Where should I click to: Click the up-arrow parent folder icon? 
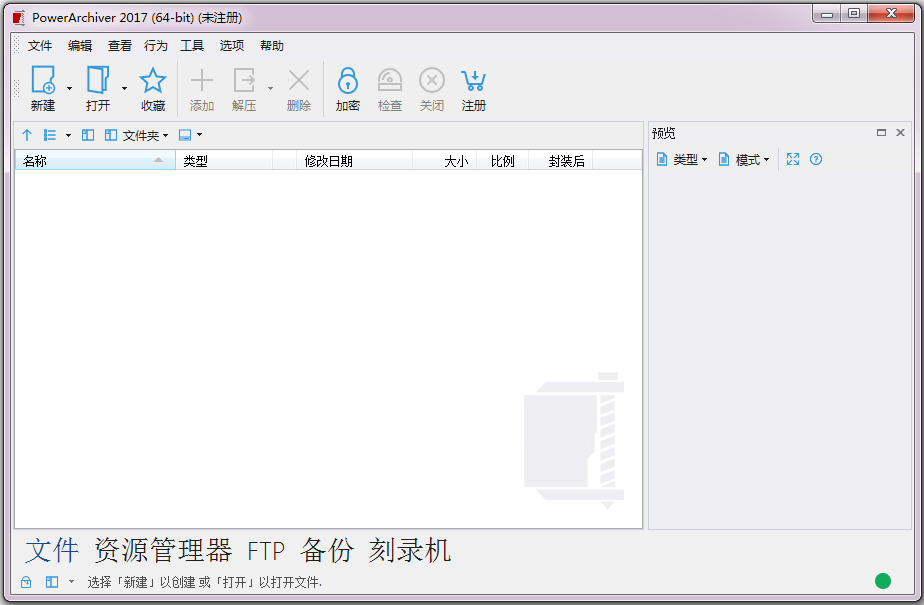tap(25, 134)
